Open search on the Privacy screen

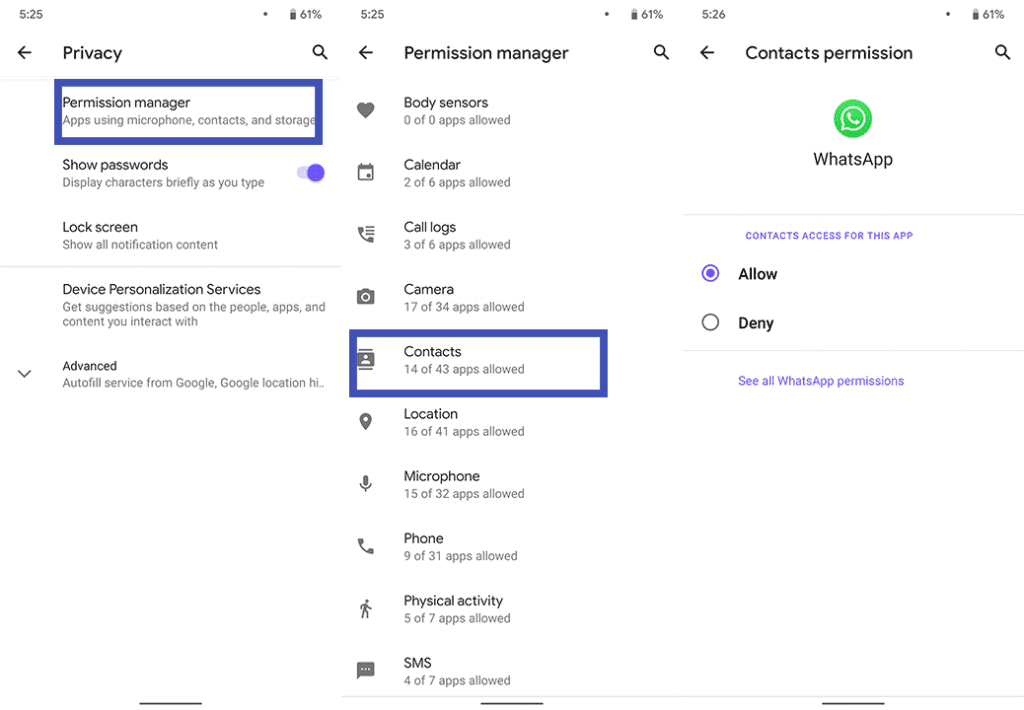(x=319, y=52)
